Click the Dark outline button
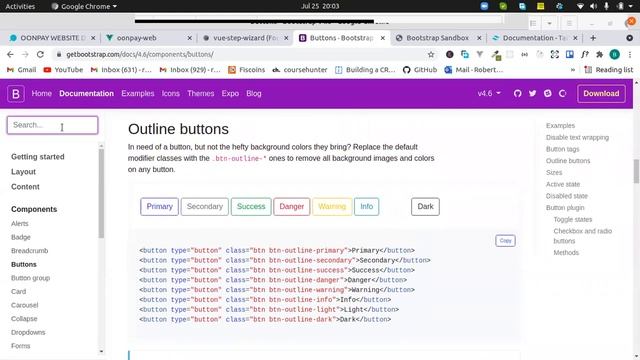Viewport: 640px width, 360px height. tap(425, 207)
